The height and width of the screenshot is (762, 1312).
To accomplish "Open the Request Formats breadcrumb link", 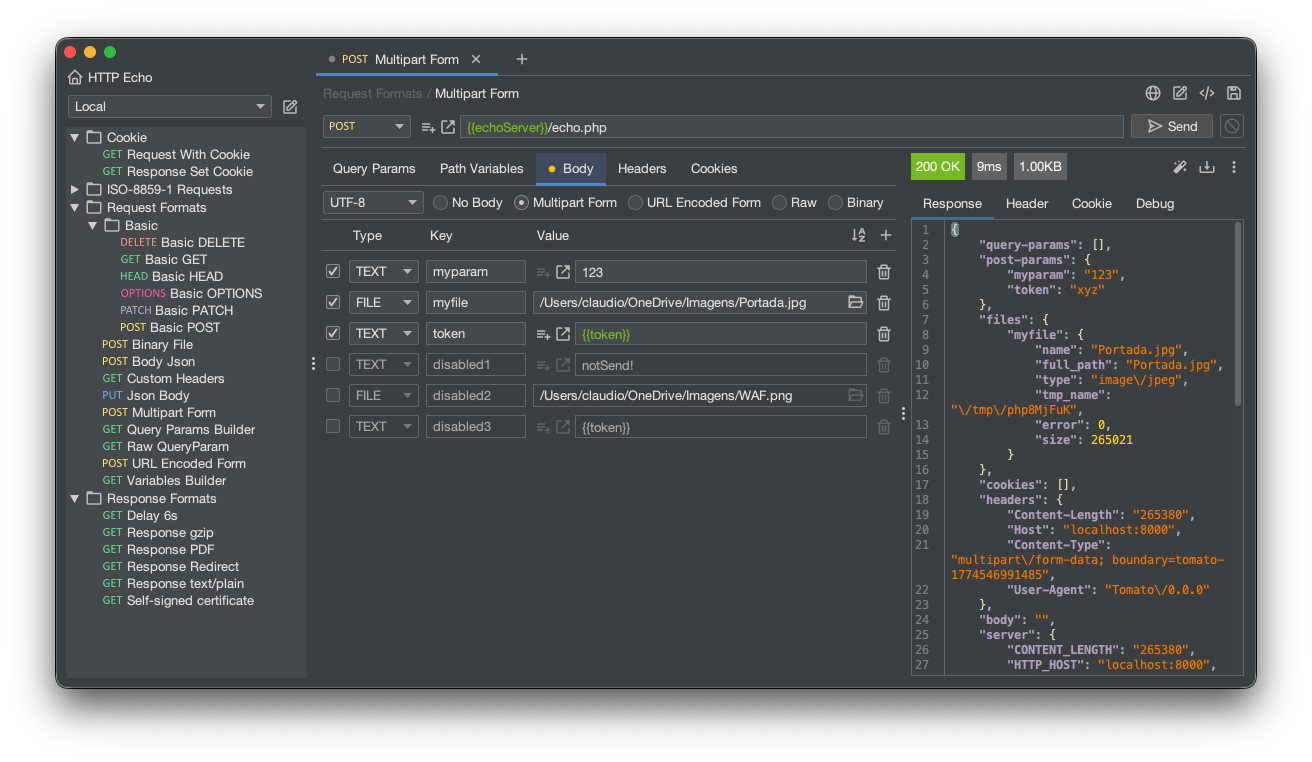I will click(372, 93).
